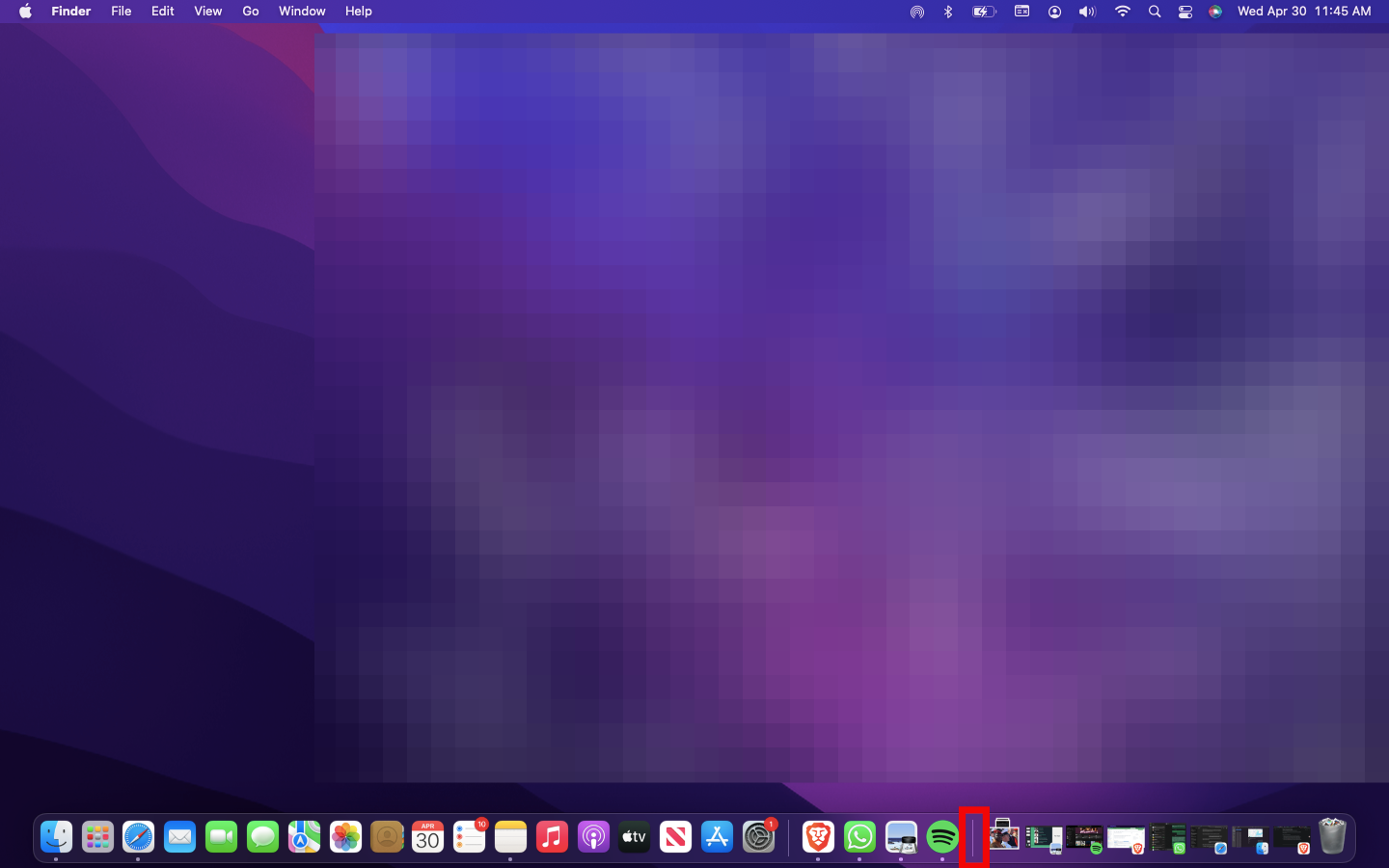Image resolution: width=1389 pixels, height=868 pixels.
Task: Open the Edit menu
Action: pos(162,12)
